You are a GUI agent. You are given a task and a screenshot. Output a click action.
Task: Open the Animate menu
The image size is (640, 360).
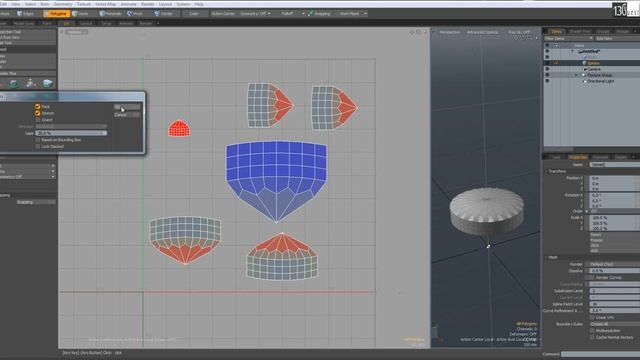[129, 4]
